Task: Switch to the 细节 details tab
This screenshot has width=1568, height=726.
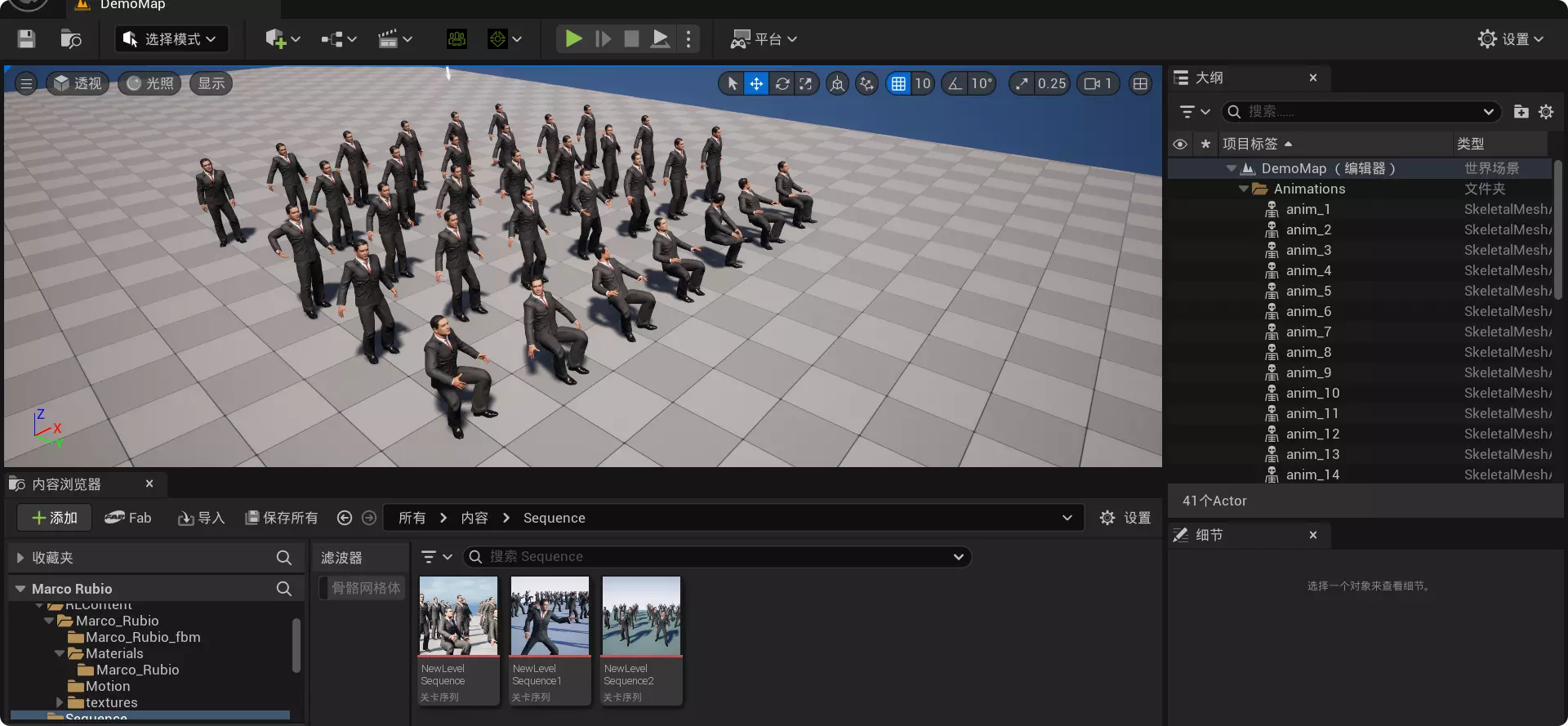Action: click(1209, 535)
